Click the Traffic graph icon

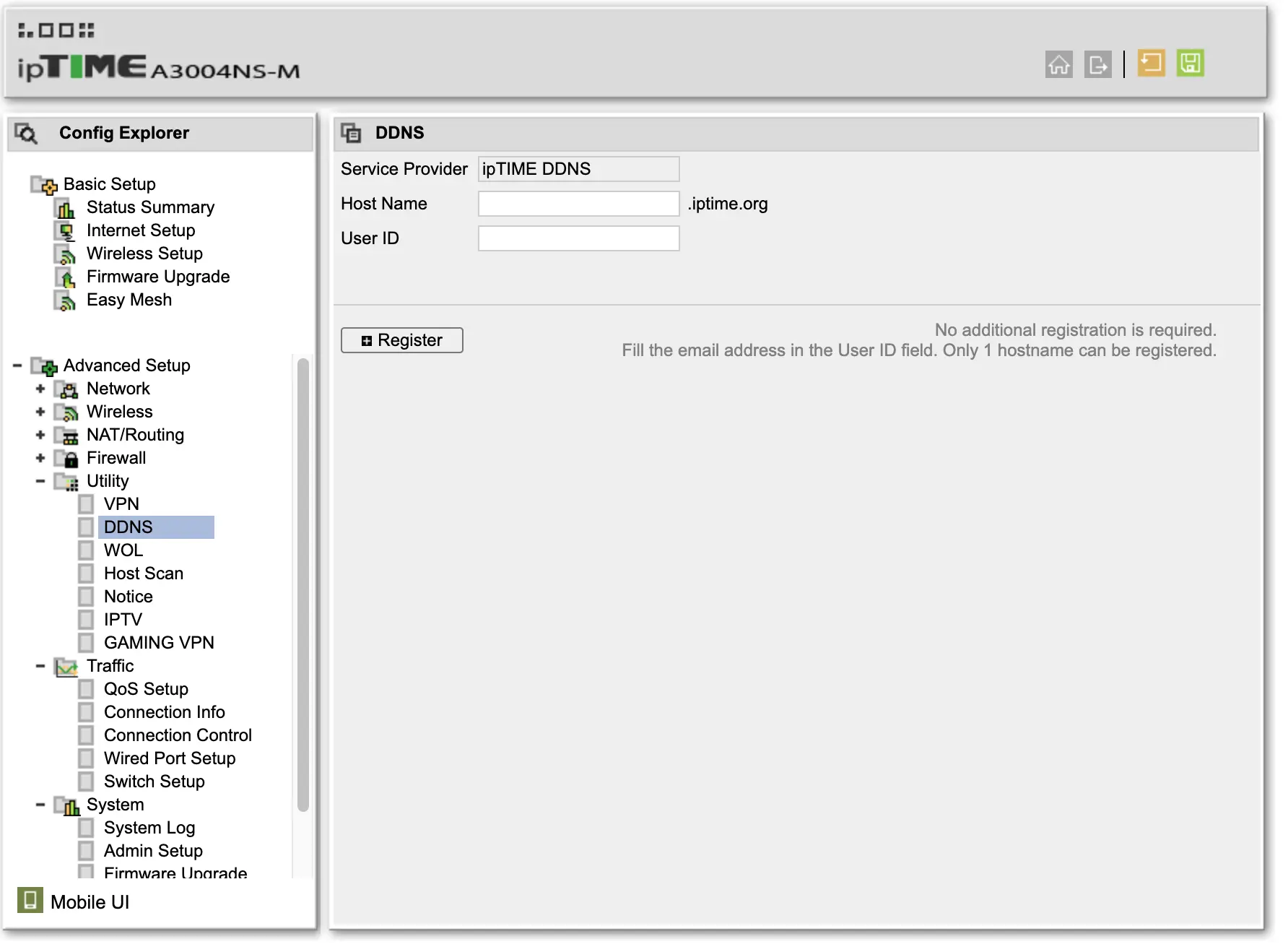point(66,667)
